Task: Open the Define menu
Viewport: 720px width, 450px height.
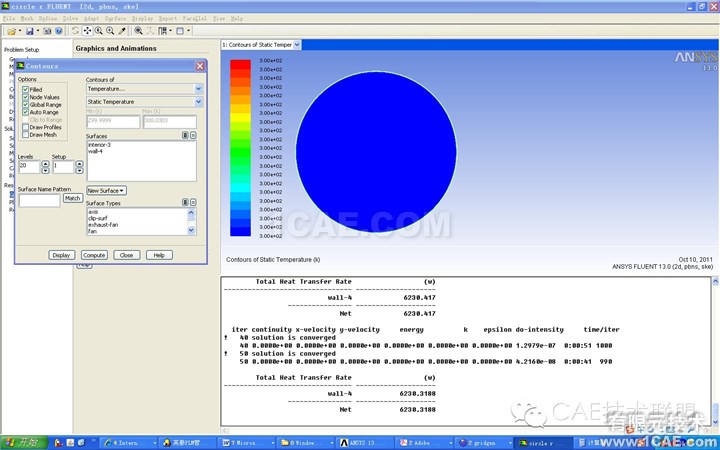Action: point(48,18)
